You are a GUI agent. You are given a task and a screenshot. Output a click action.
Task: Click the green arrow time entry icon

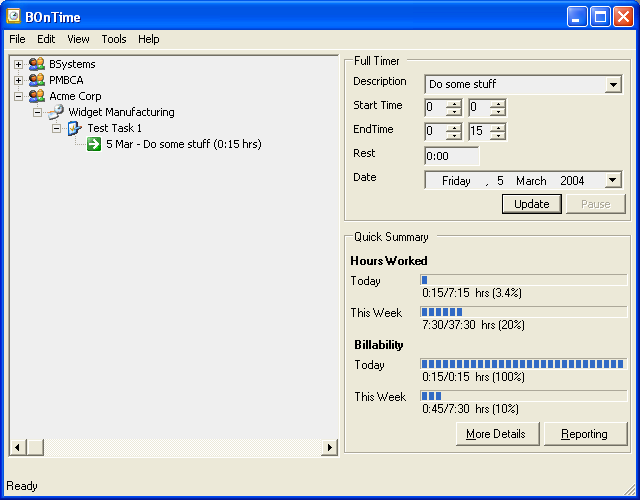coord(94,144)
